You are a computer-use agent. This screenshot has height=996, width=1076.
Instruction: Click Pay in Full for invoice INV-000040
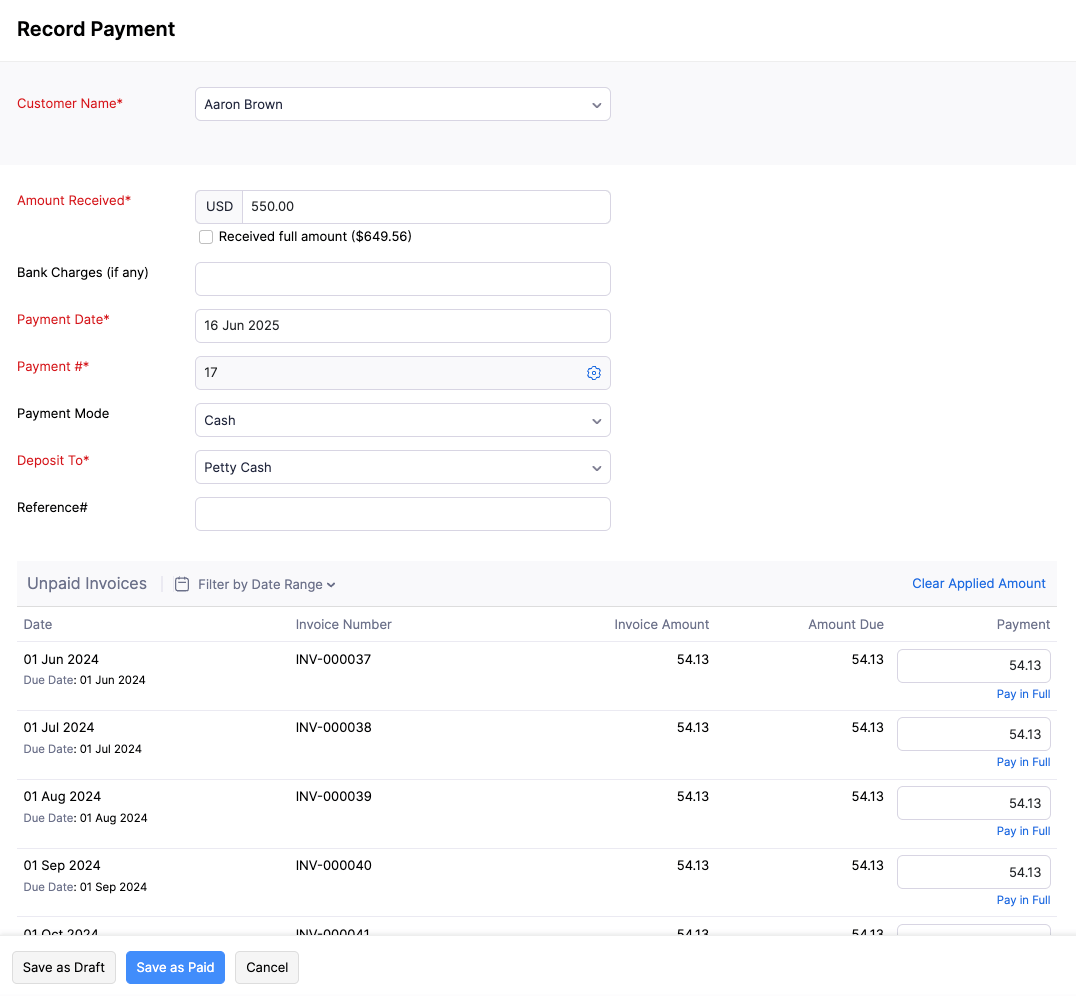(1023, 899)
